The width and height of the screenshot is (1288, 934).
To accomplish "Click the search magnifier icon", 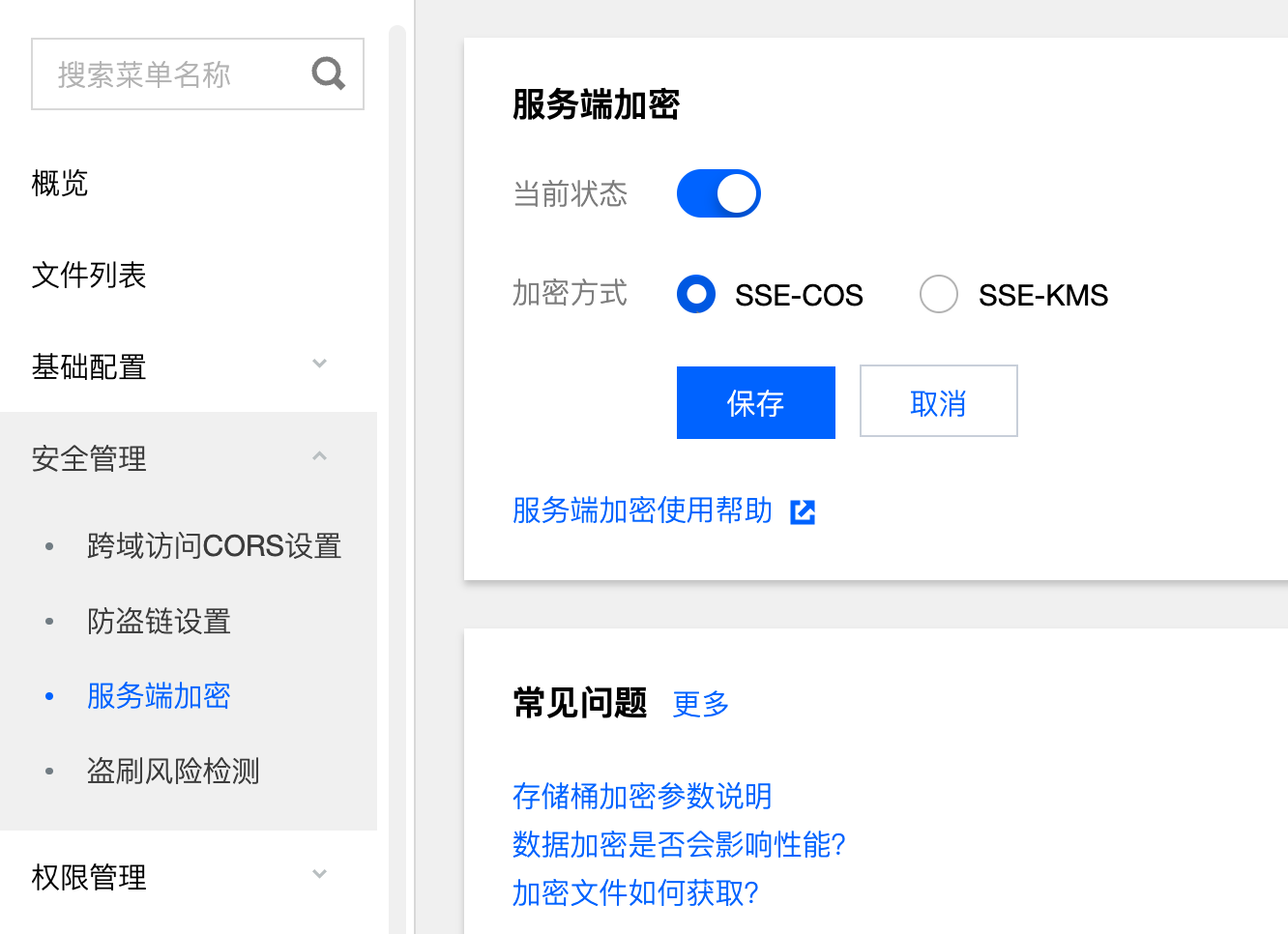I will (329, 73).
